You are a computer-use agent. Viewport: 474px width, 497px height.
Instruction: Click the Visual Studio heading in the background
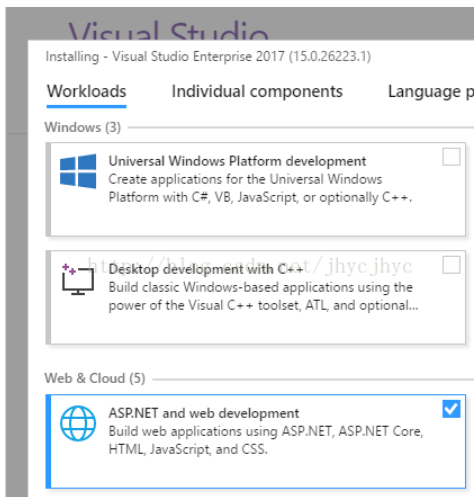pos(168,31)
